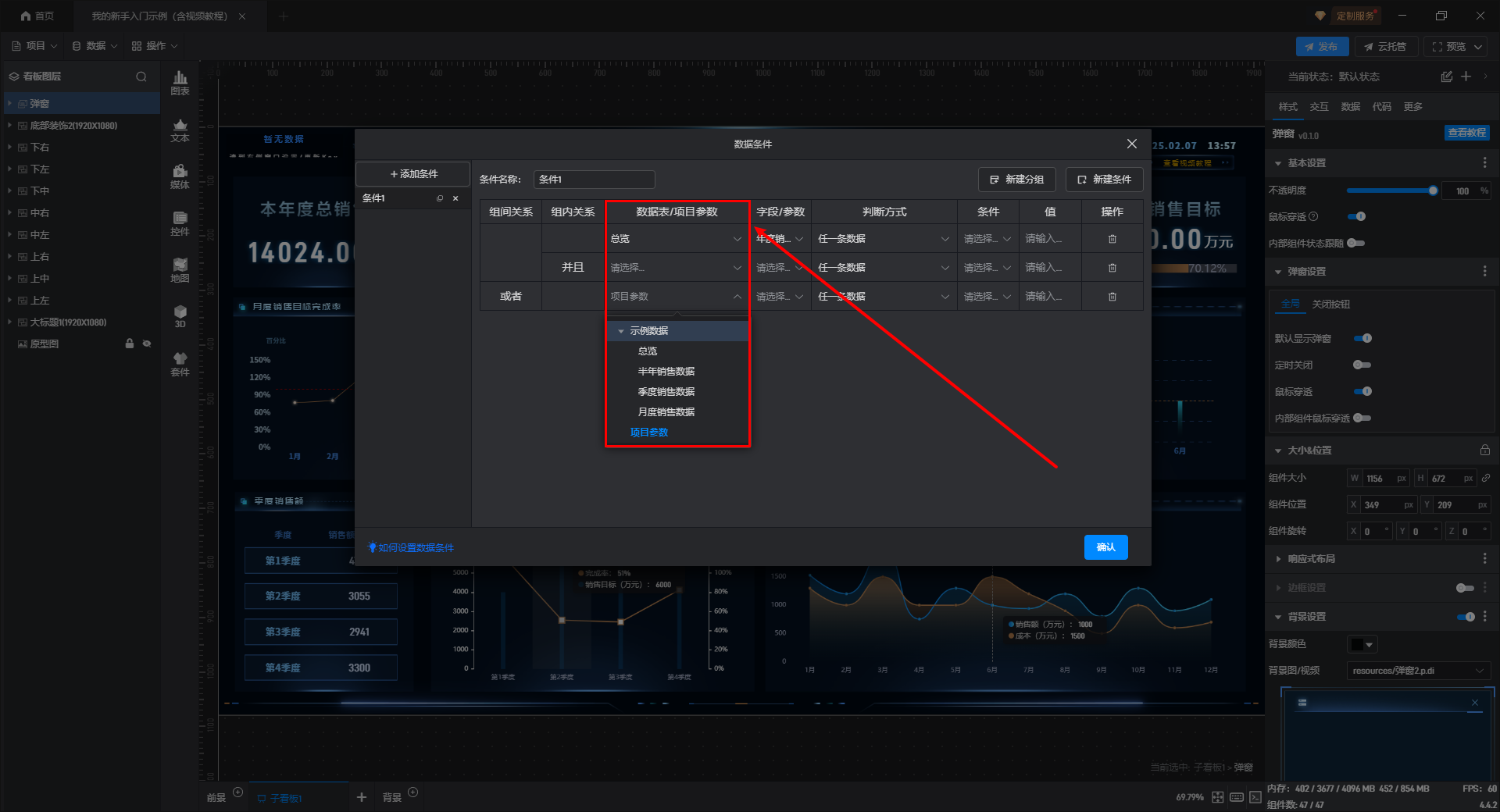Click the 添加条件 button
The height and width of the screenshot is (812, 1500).
tap(412, 174)
